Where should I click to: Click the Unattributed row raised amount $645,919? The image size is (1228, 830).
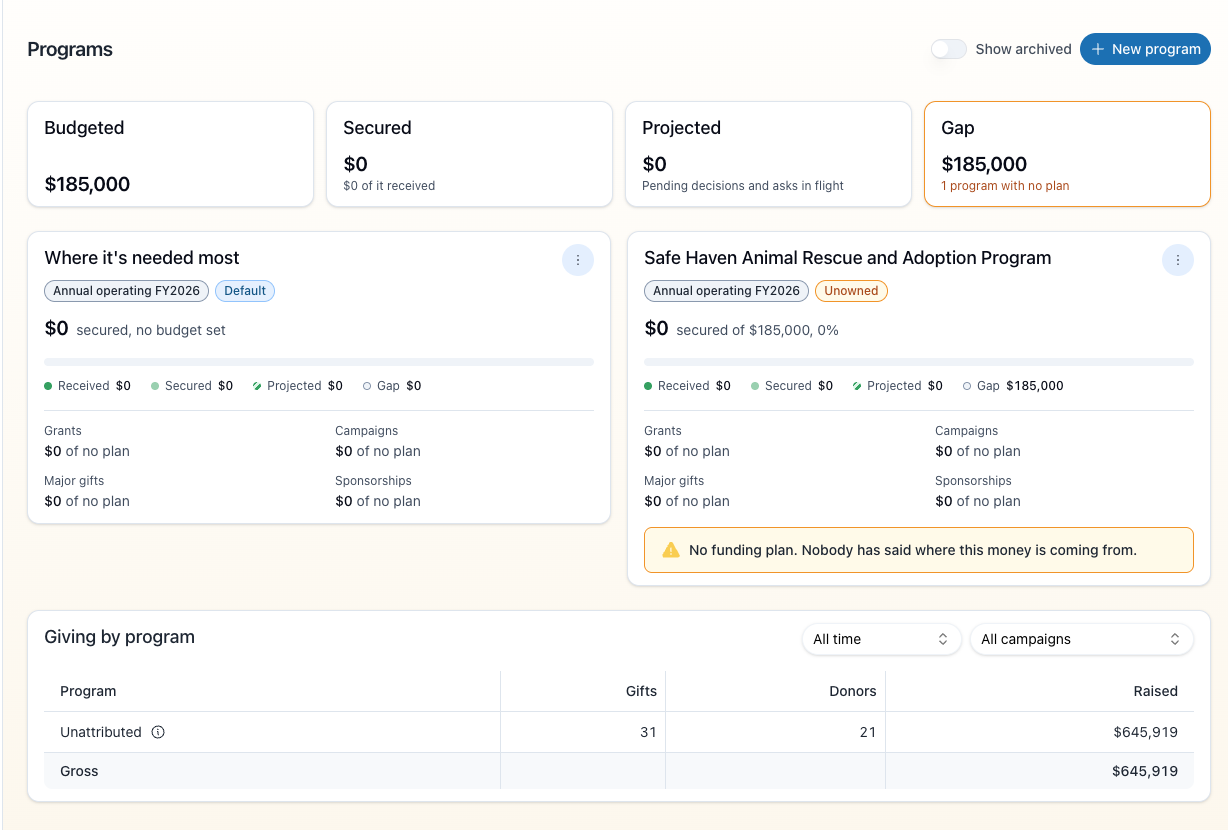[1145, 732]
